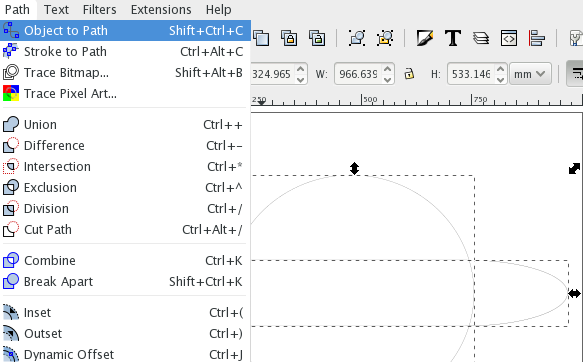Click the Unlink Clone icon with the green lock
The image size is (583, 362).
[x=317, y=38]
